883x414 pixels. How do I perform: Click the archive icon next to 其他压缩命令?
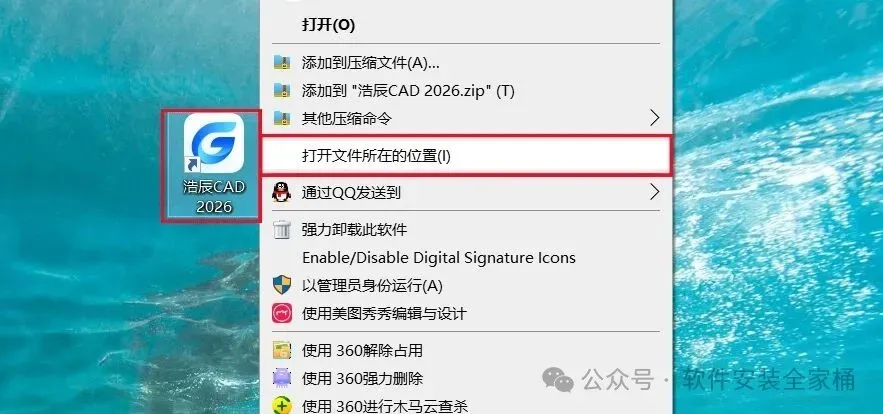(282, 118)
